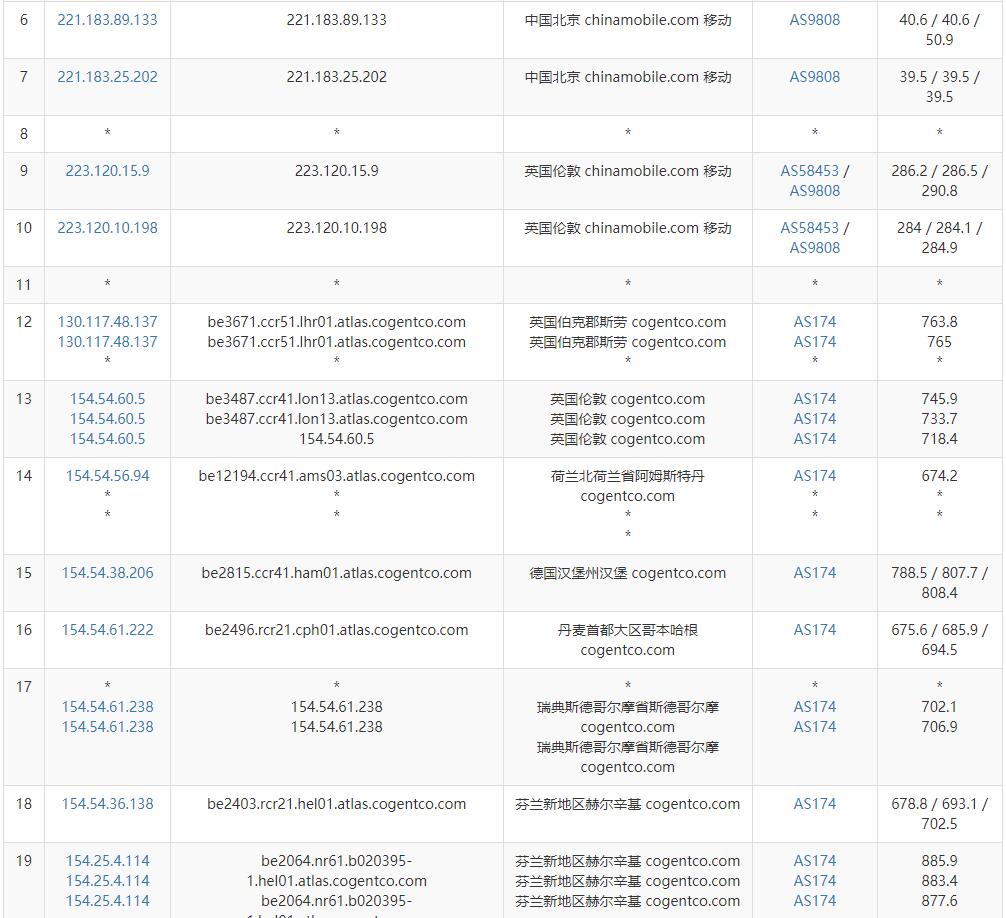This screenshot has height=918, width=1006.
Task: Click the first AS174 link in hop 12
Action: coord(814,322)
